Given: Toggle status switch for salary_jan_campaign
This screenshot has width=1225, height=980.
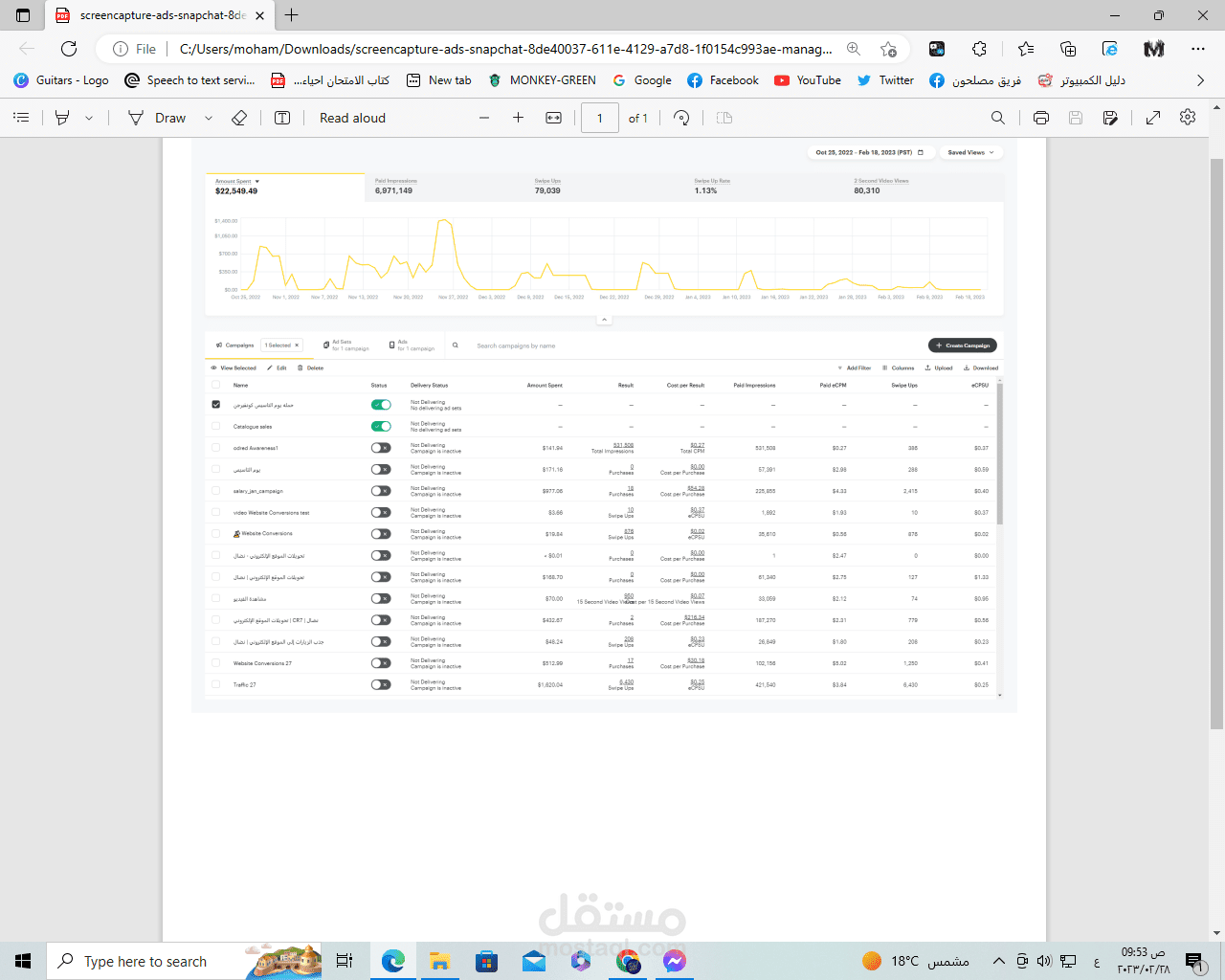Looking at the screenshot, I should [x=381, y=491].
